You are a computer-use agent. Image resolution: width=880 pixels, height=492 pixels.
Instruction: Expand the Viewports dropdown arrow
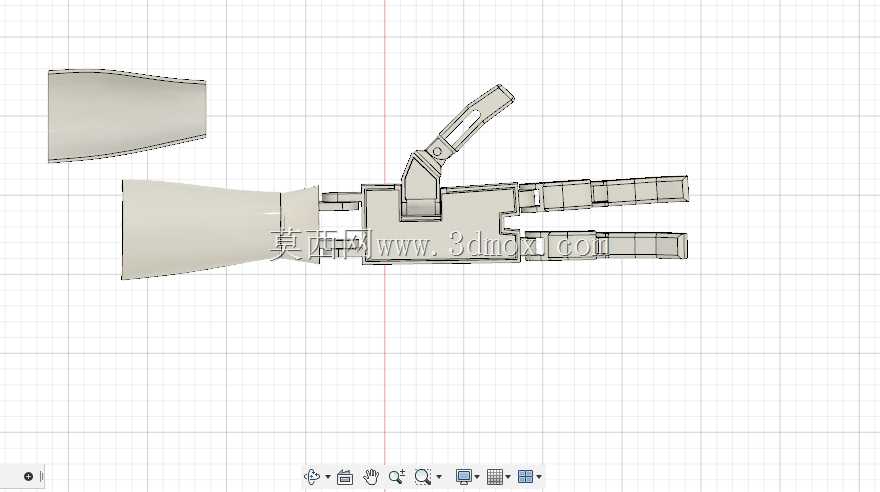(x=539, y=477)
